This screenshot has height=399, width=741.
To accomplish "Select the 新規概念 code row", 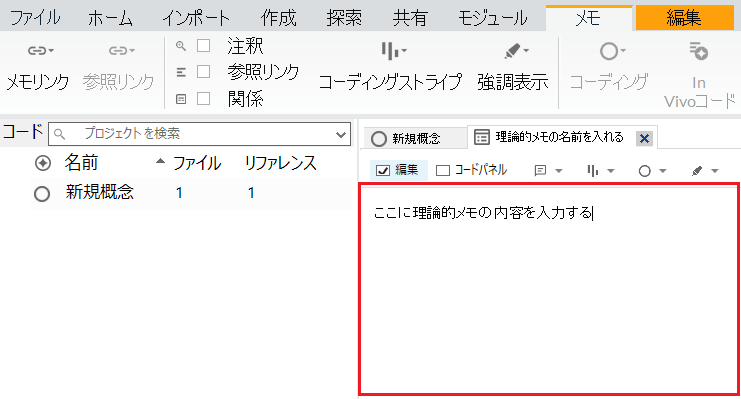I will coord(191,193).
